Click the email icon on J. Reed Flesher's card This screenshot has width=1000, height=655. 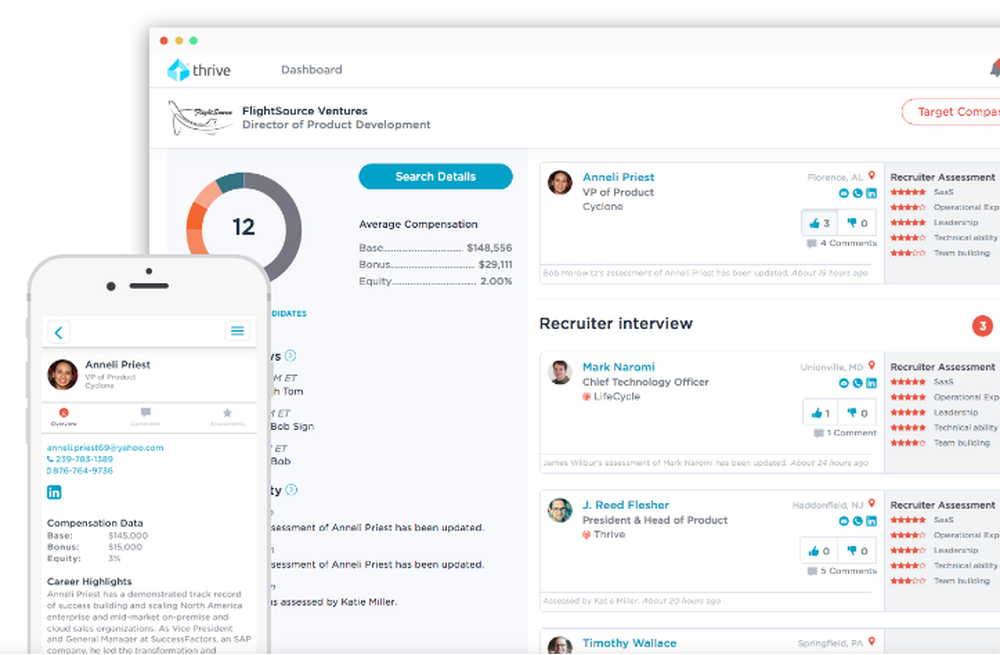tap(844, 521)
